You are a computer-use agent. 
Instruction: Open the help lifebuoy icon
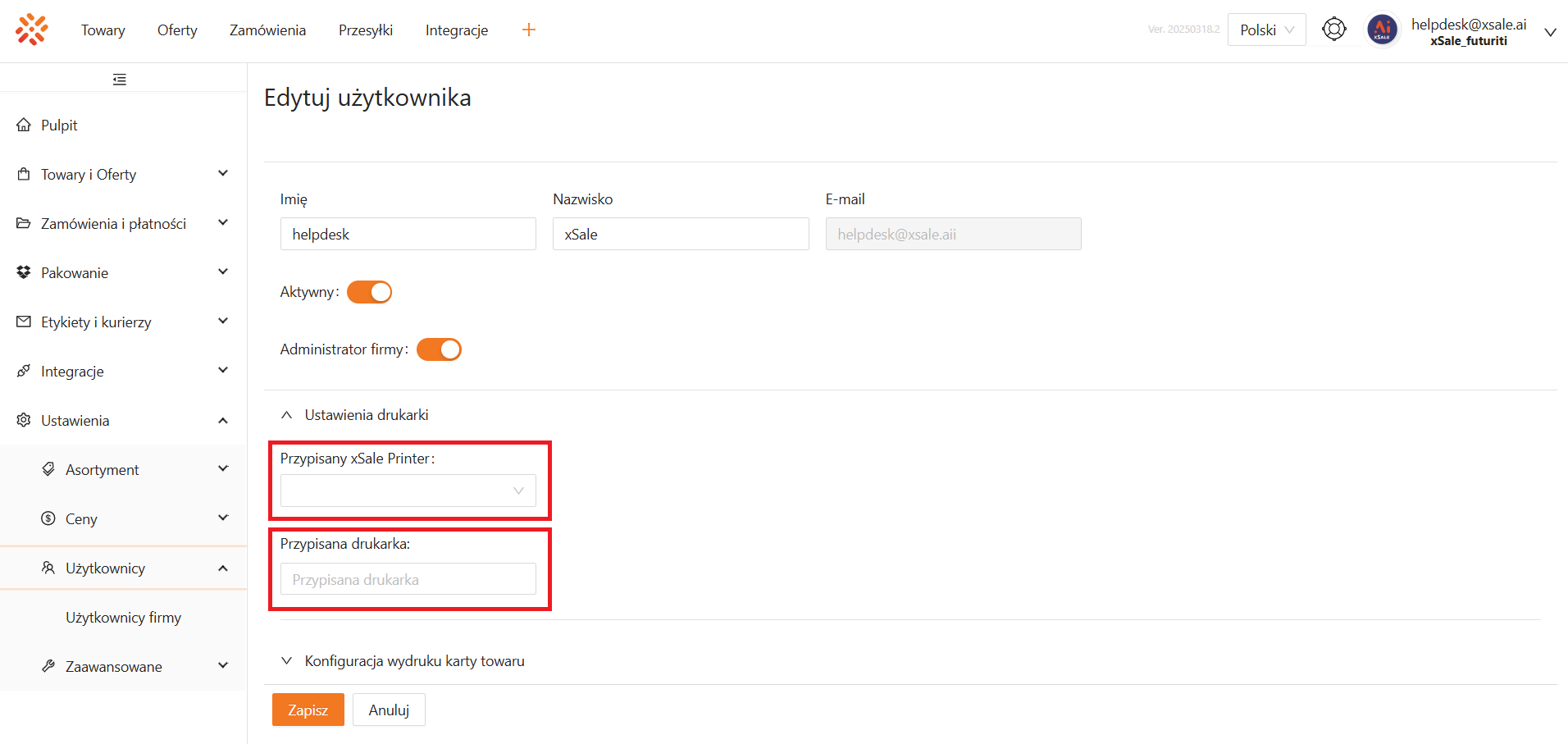pos(1334,30)
